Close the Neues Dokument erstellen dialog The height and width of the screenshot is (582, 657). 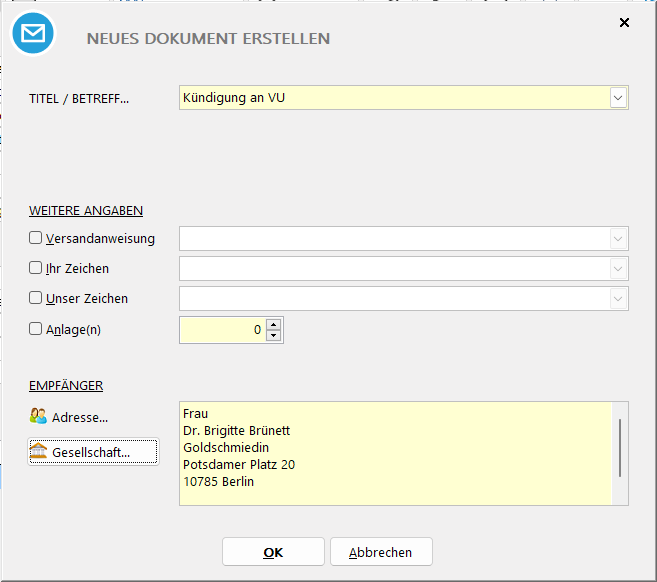click(624, 22)
